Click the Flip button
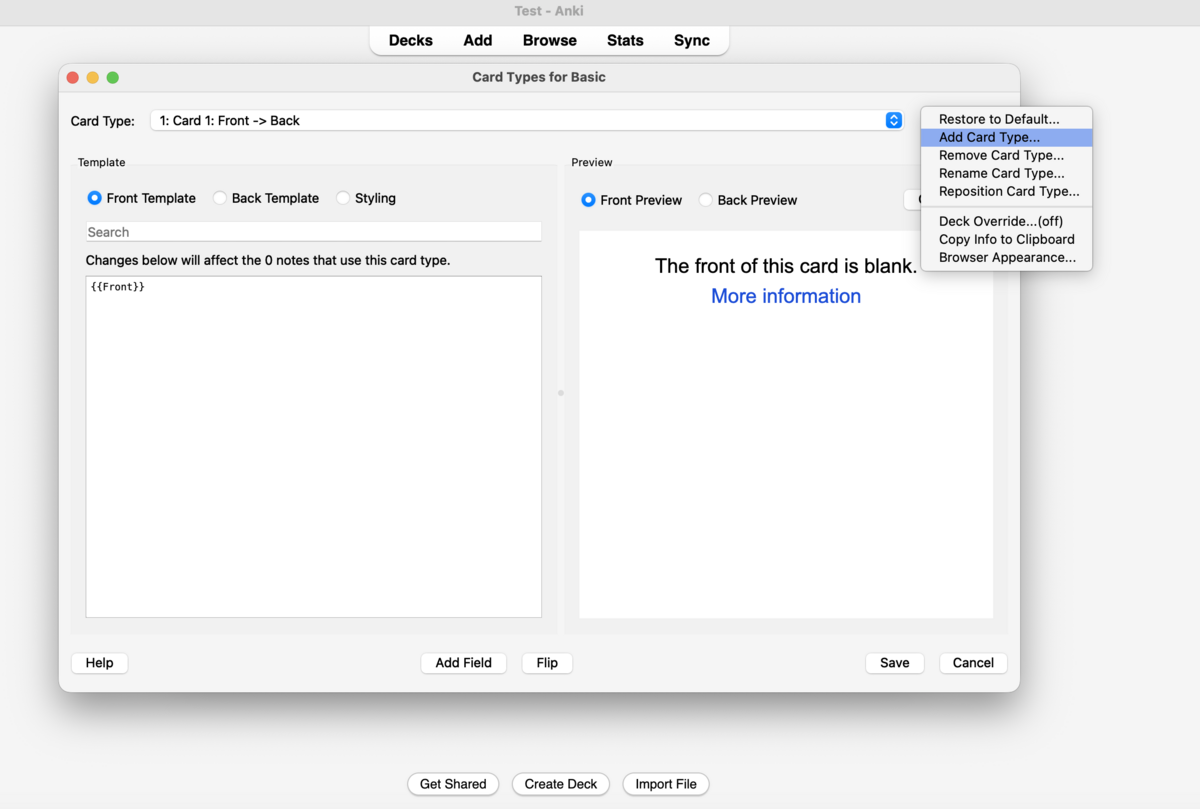 (x=547, y=663)
